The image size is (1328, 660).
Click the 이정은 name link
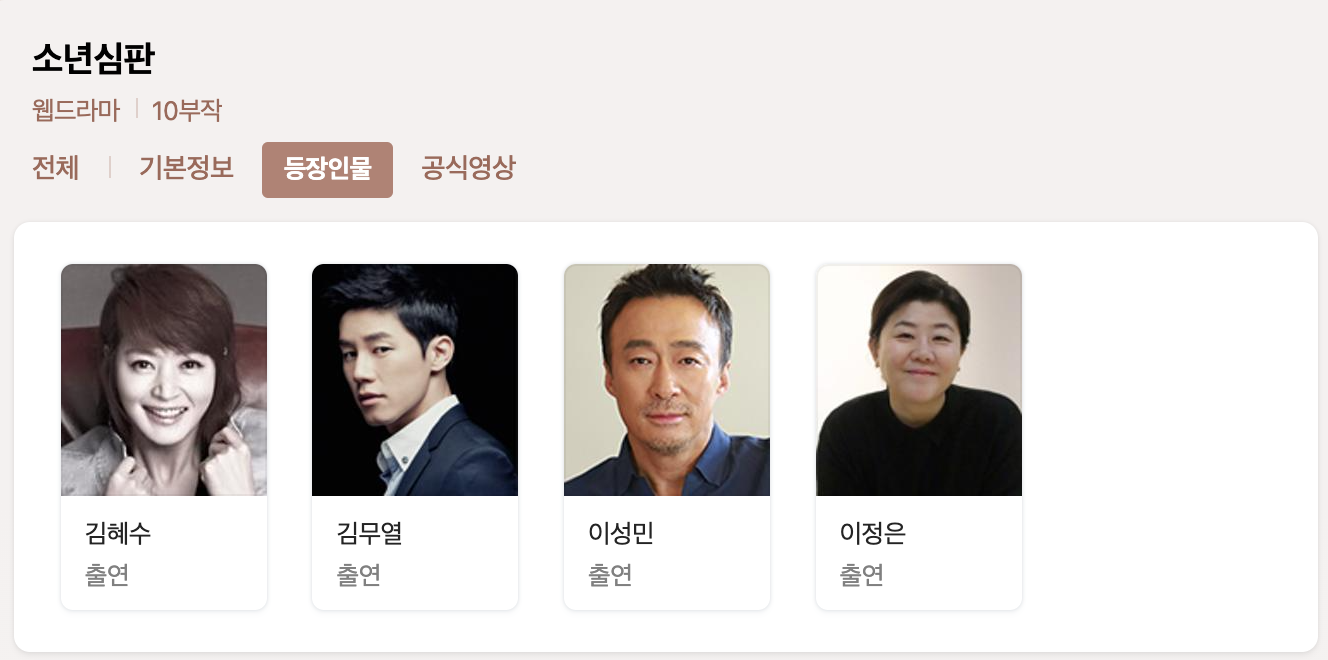pyautogui.click(x=873, y=533)
